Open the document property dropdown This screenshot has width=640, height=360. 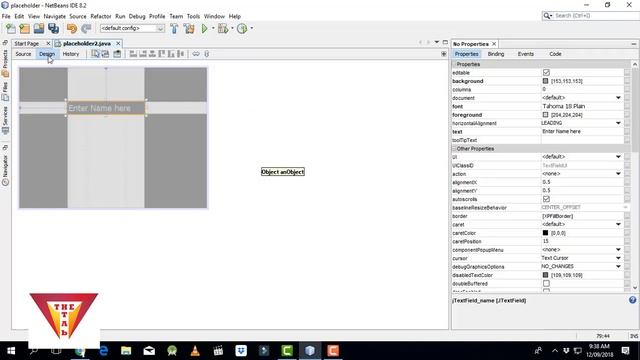coord(618,98)
